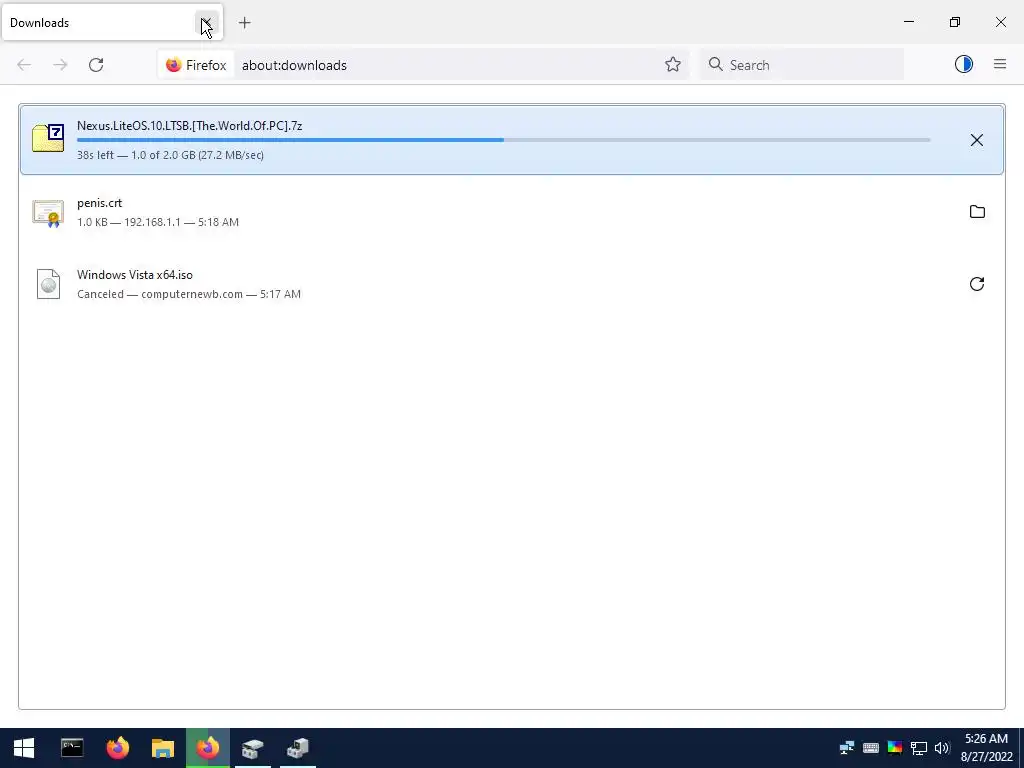Click the network tray icon
Viewport: 1024px width, 768px height.
tap(847, 747)
